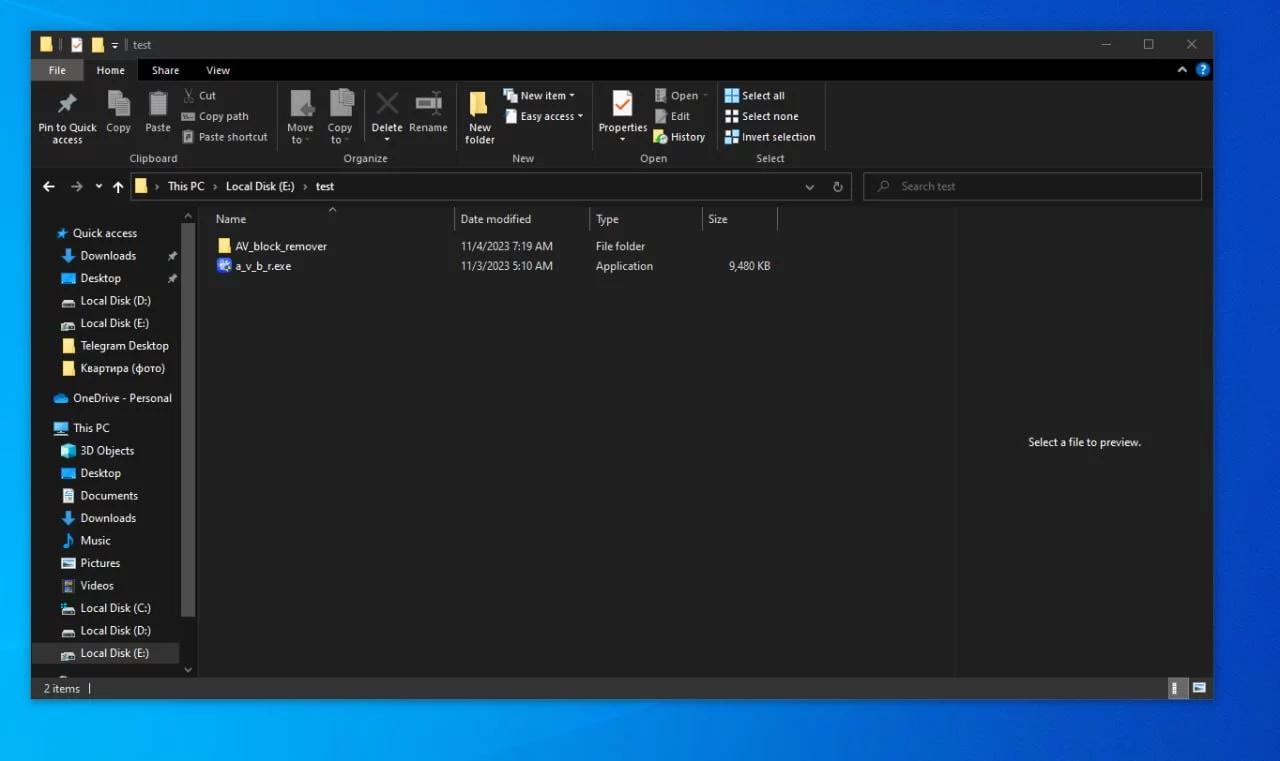Open Music in navigation pane
The height and width of the screenshot is (761, 1280).
[x=95, y=541]
